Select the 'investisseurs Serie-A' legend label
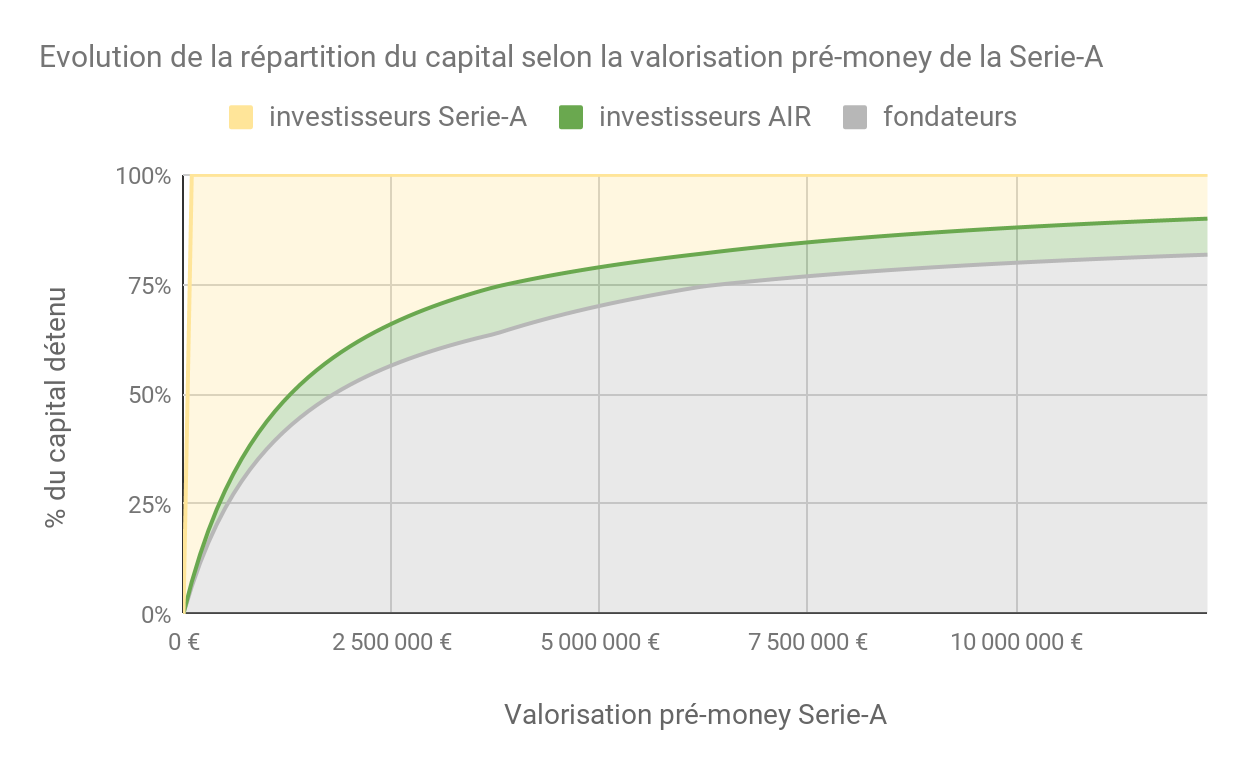Screen dimensions: 1246x770 [x=398, y=117]
